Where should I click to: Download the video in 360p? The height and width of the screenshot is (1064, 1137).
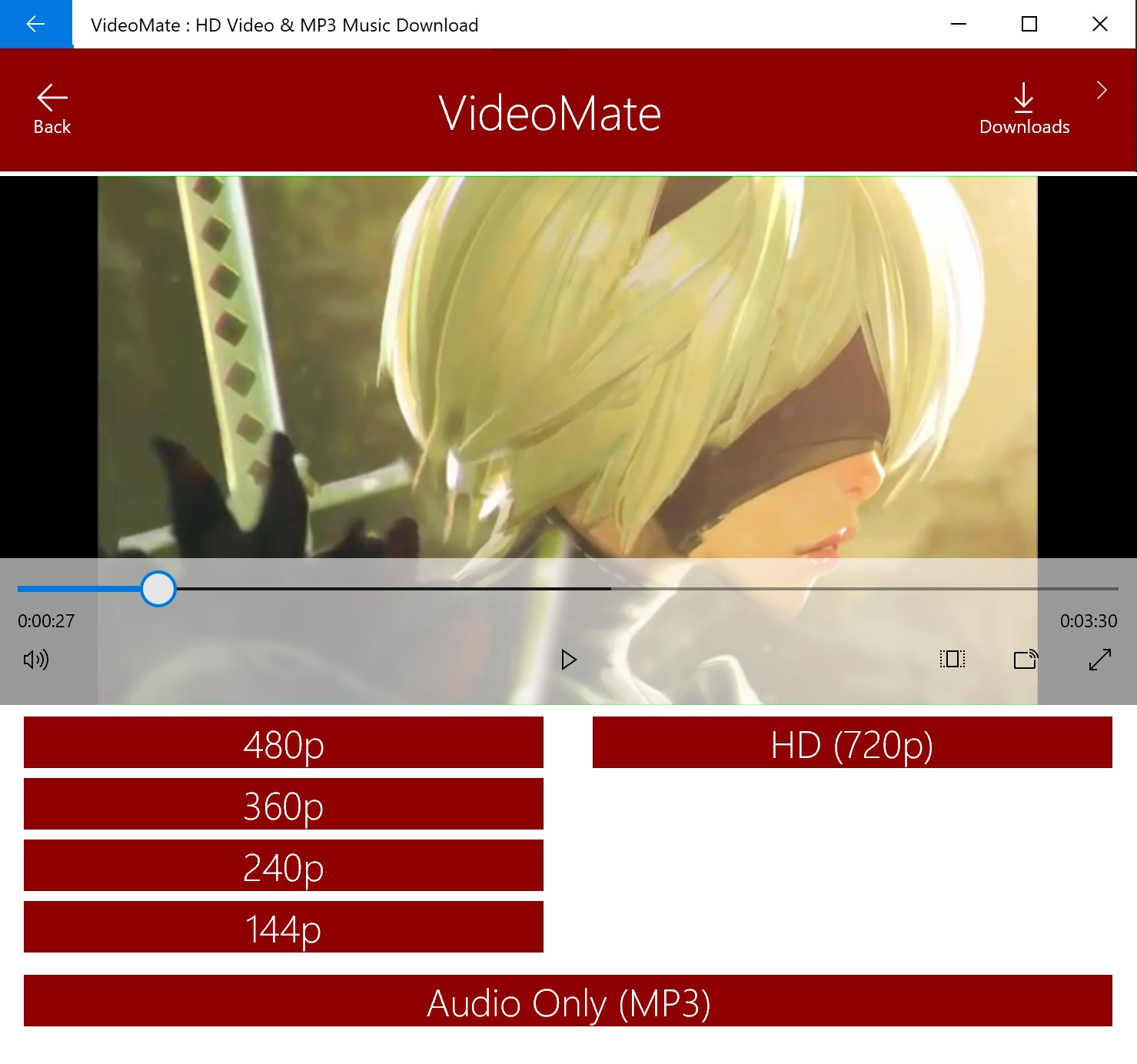tap(284, 804)
